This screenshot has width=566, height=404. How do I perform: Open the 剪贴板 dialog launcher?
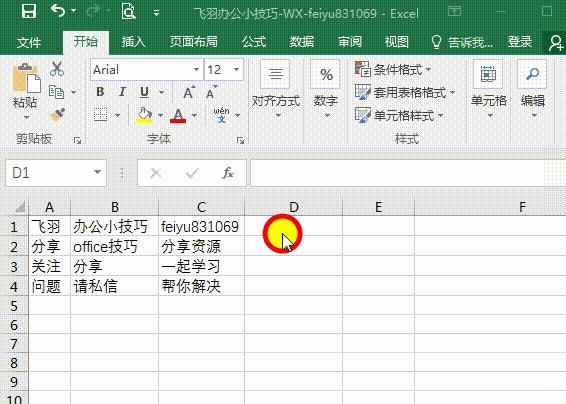coord(77,140)
